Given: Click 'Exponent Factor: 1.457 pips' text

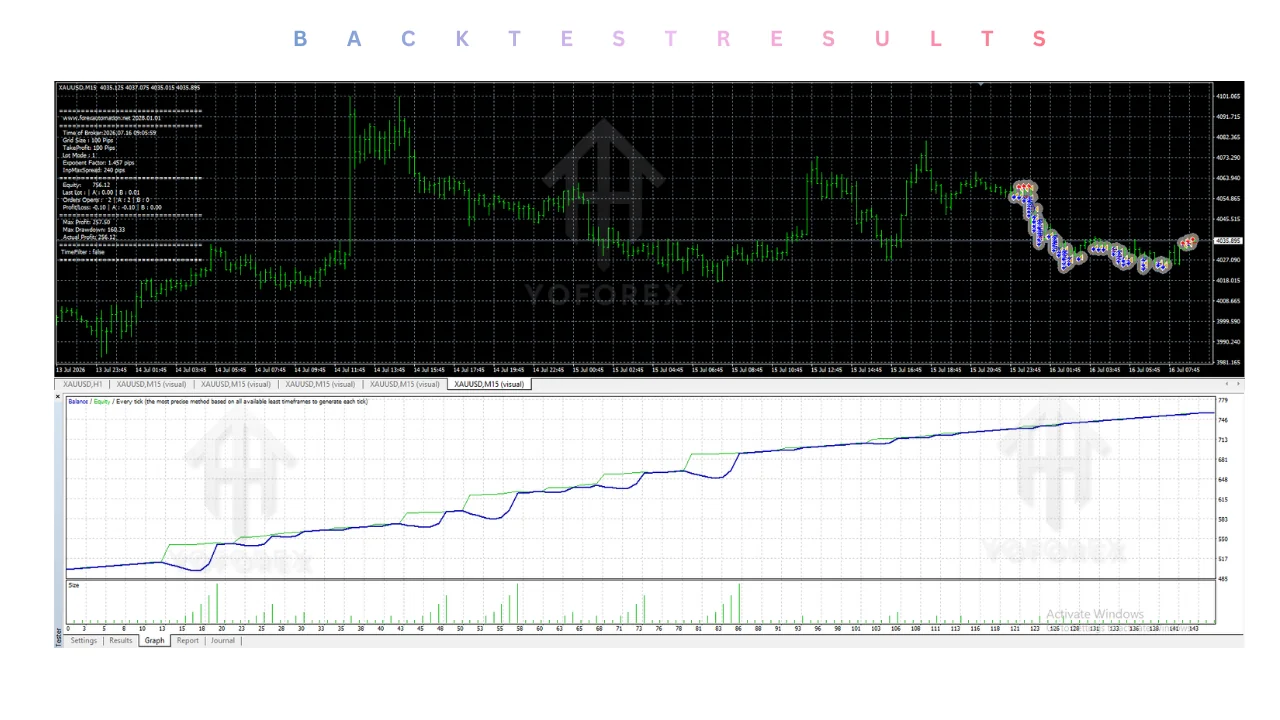Looking at the screenshot, I should click(99, 163).
